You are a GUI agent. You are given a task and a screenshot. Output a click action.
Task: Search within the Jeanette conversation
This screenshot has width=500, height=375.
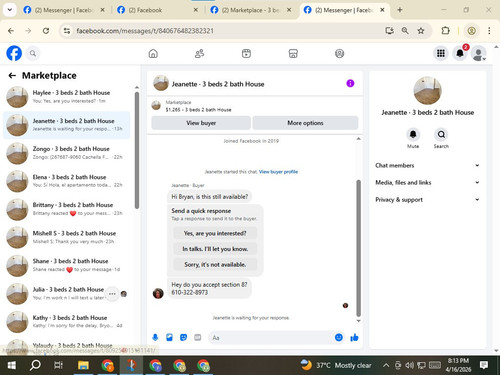(x=441, y=134)
